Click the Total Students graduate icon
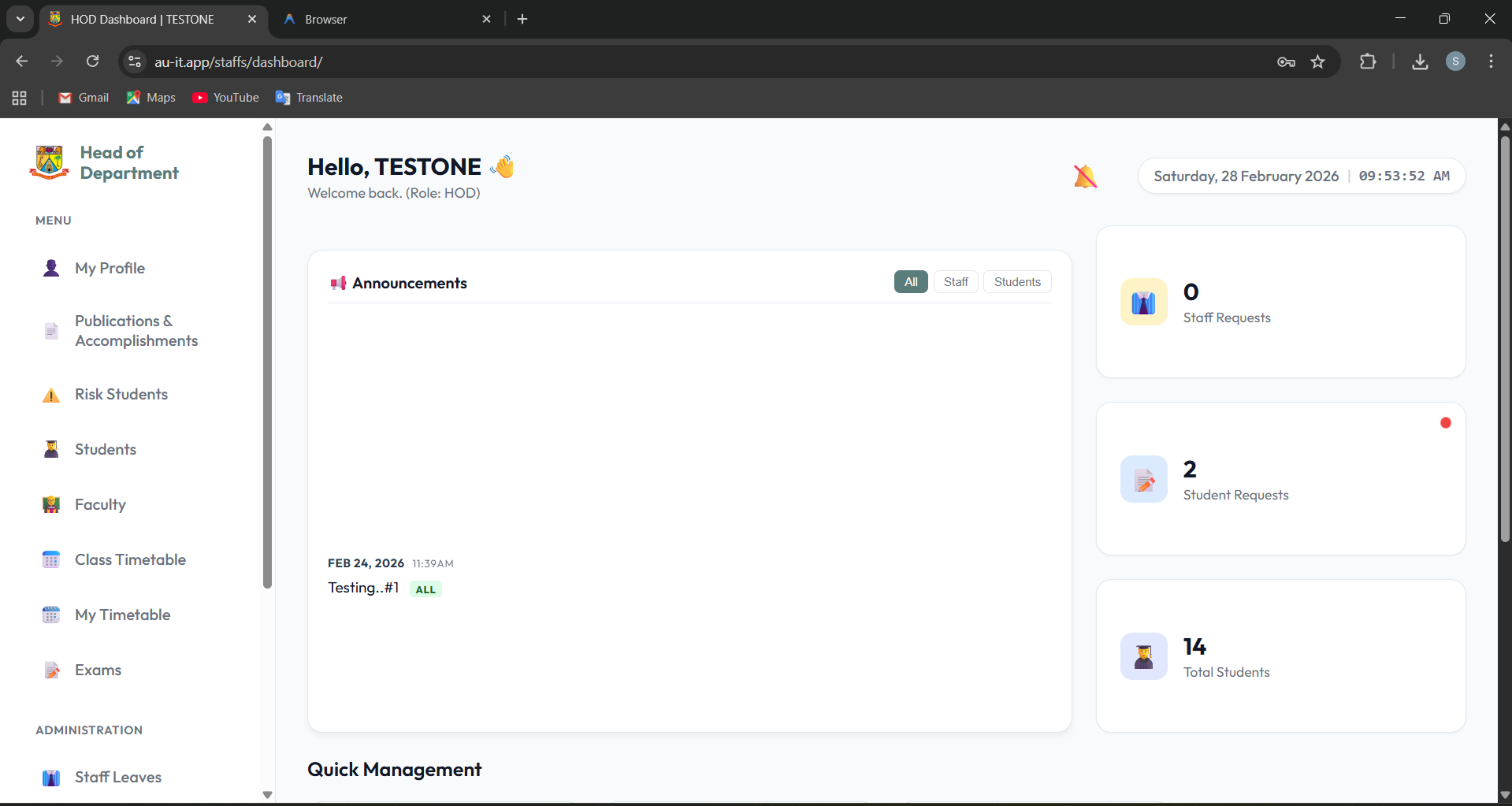The width and height of the screenshot is (1512, 806). [1143, 656]
